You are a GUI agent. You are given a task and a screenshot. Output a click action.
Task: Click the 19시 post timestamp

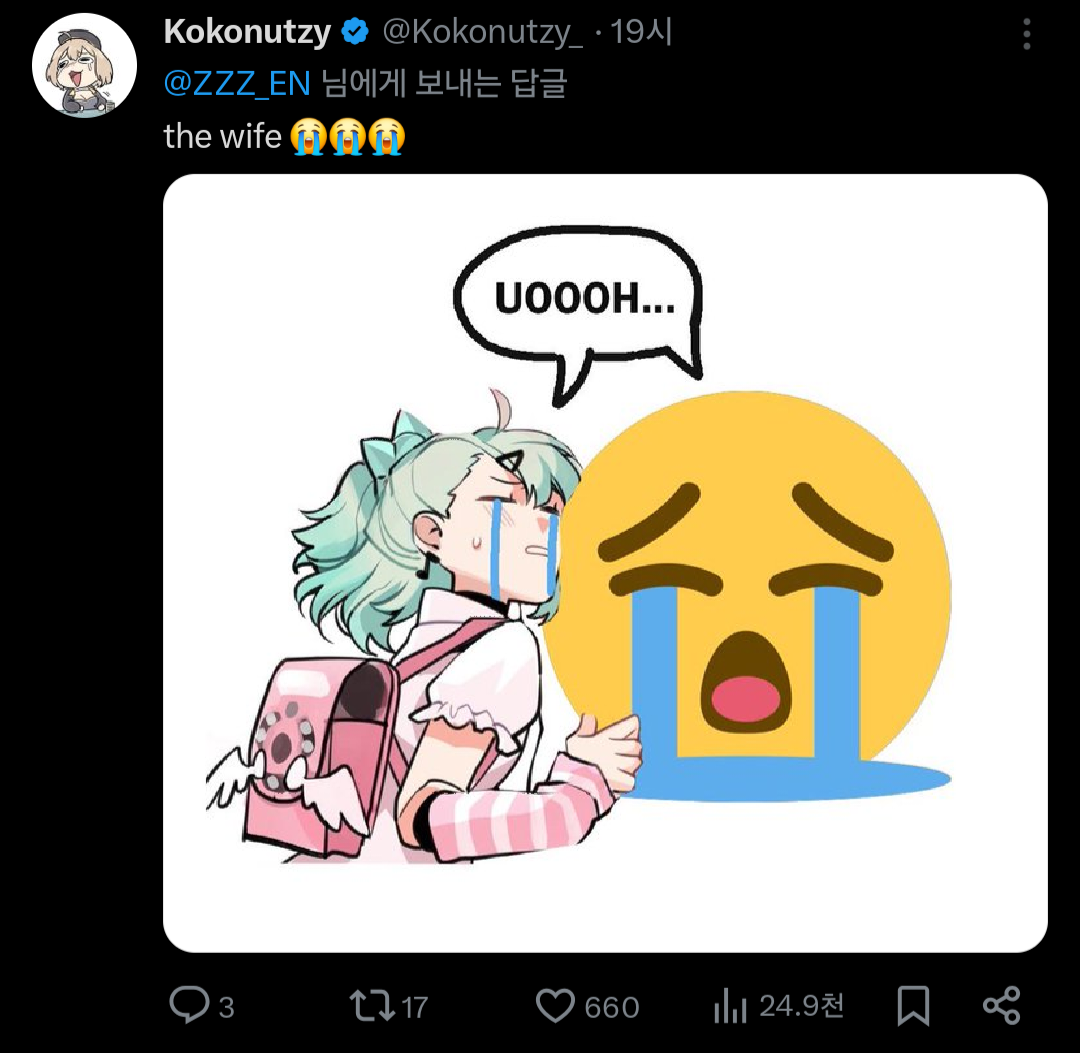(x=641, y=33)
